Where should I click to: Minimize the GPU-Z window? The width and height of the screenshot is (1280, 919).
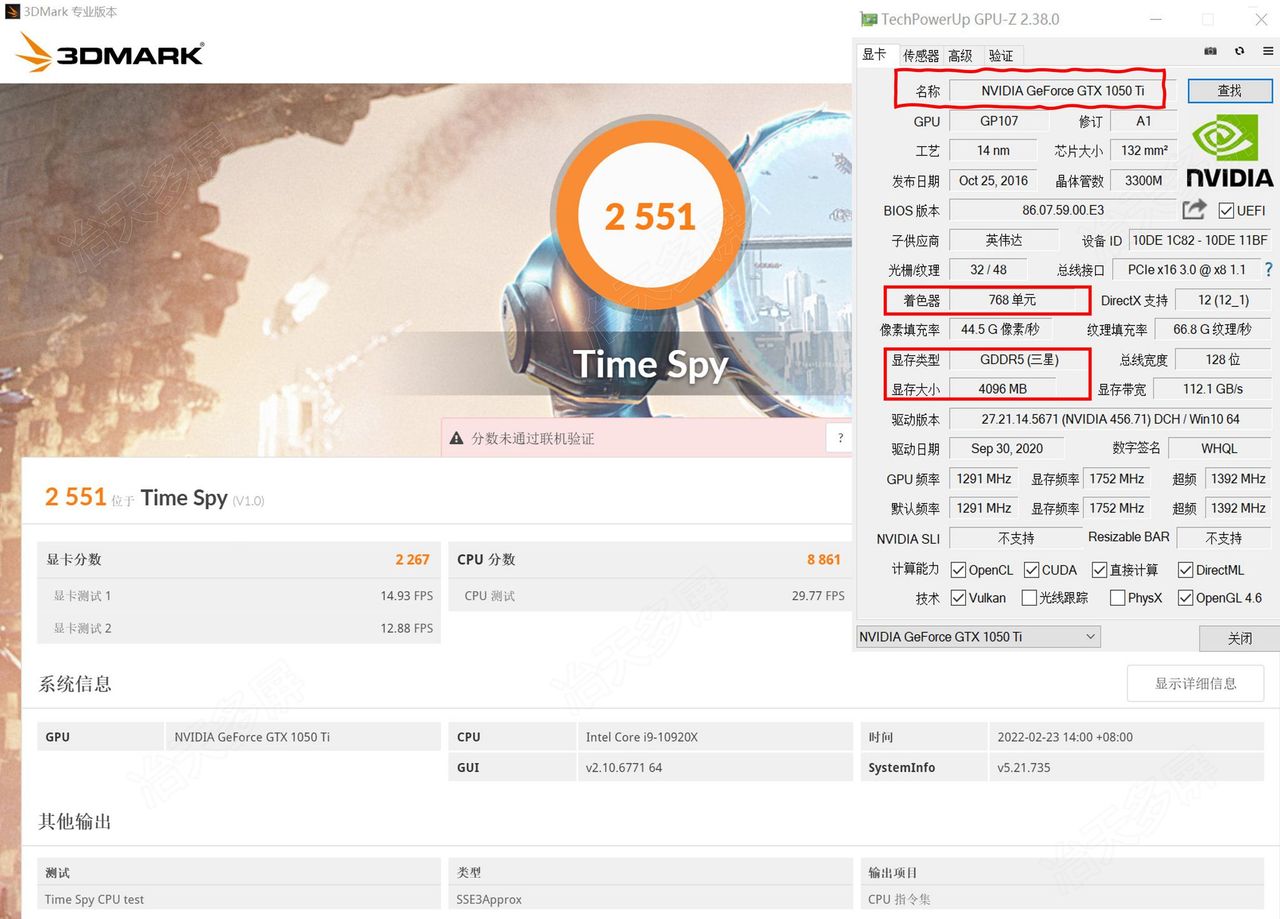pyautogui.click(x=1156, y=19)
